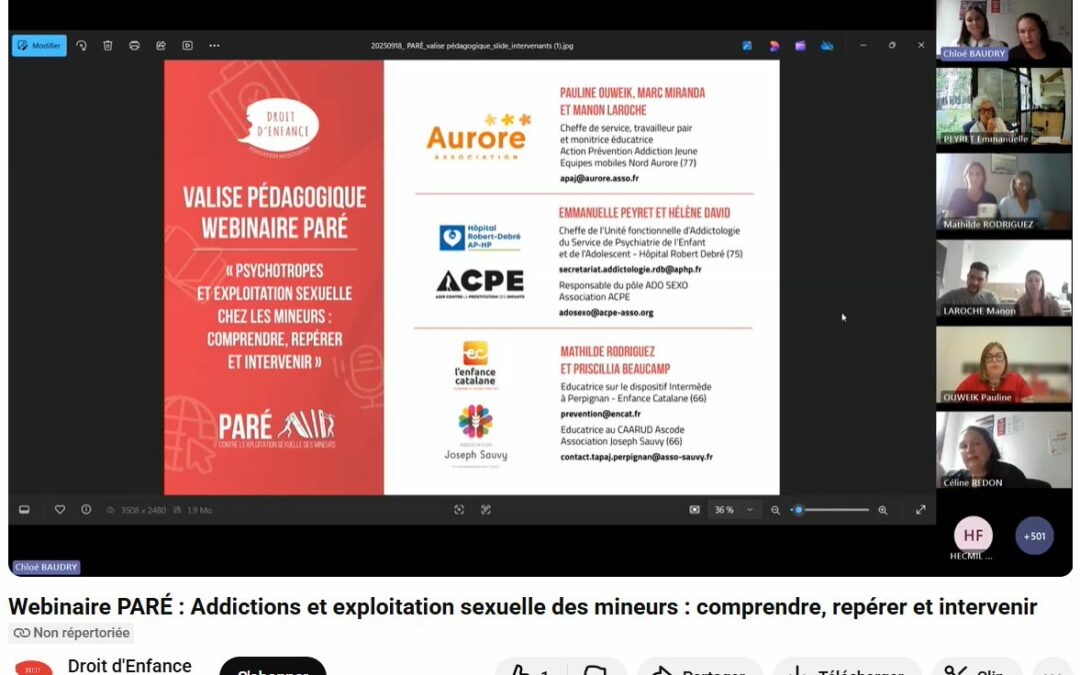
Task: Click the Partager share button
Action: (700, 668)
